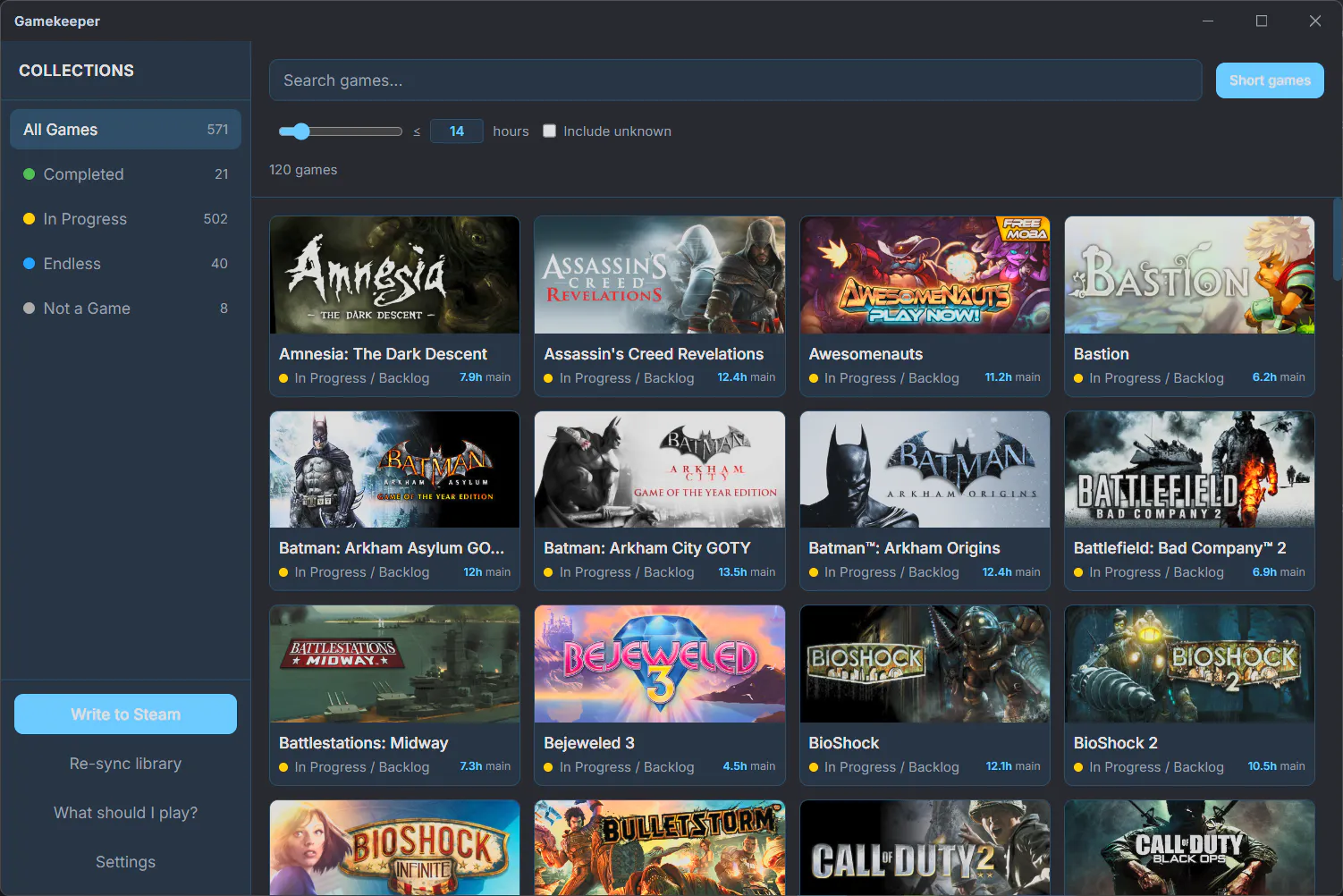Click the game list vertical scrollbar
Screen dimensions: 1343x896
click(1338, 240)
